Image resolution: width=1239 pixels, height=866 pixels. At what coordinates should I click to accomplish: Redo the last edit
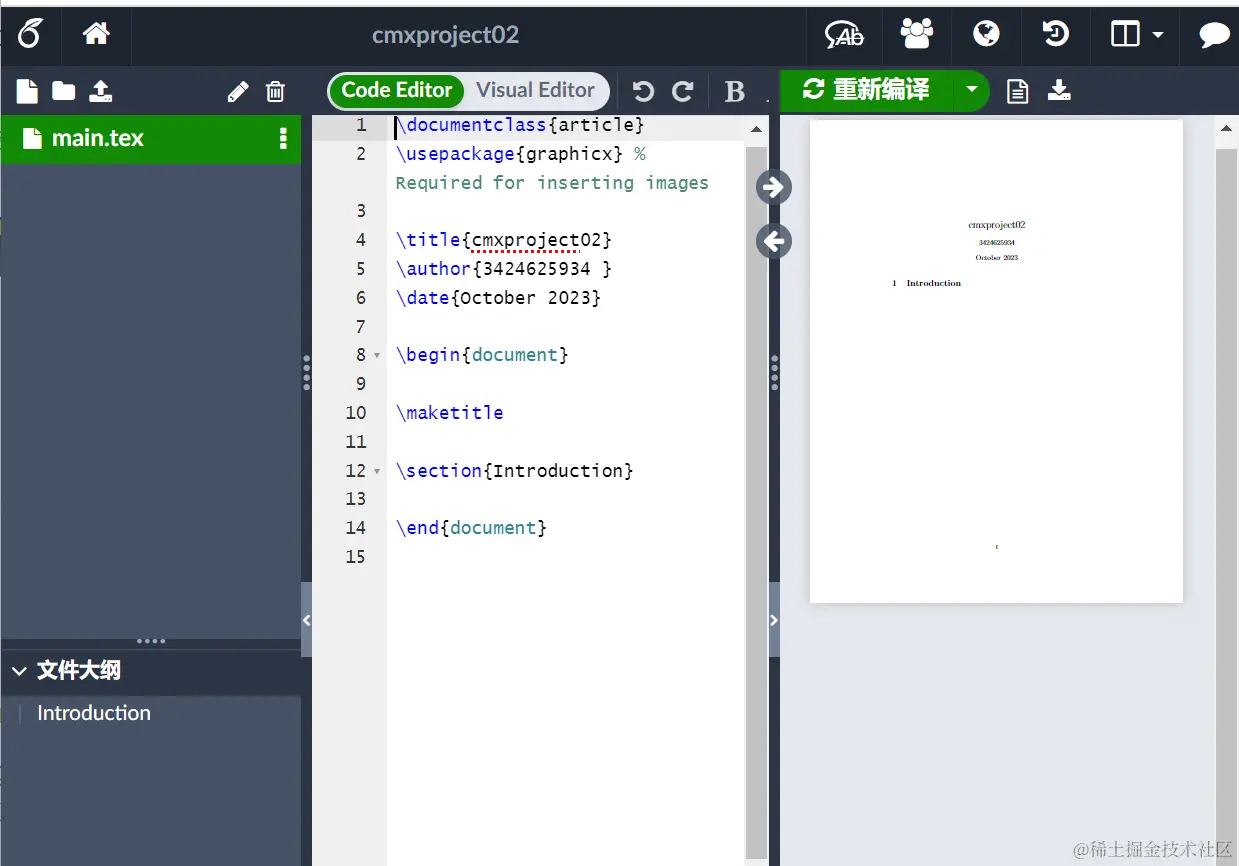point(683,92)
